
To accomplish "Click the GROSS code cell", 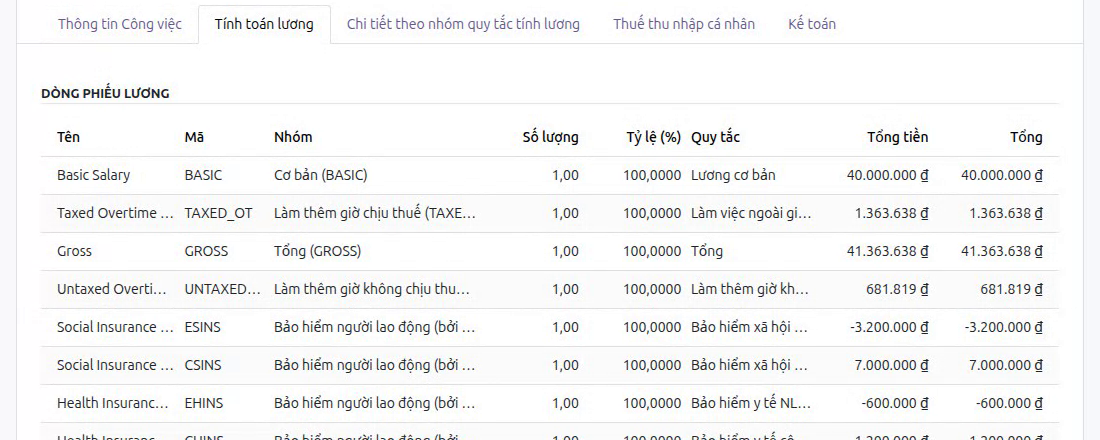I will point(206,251).
